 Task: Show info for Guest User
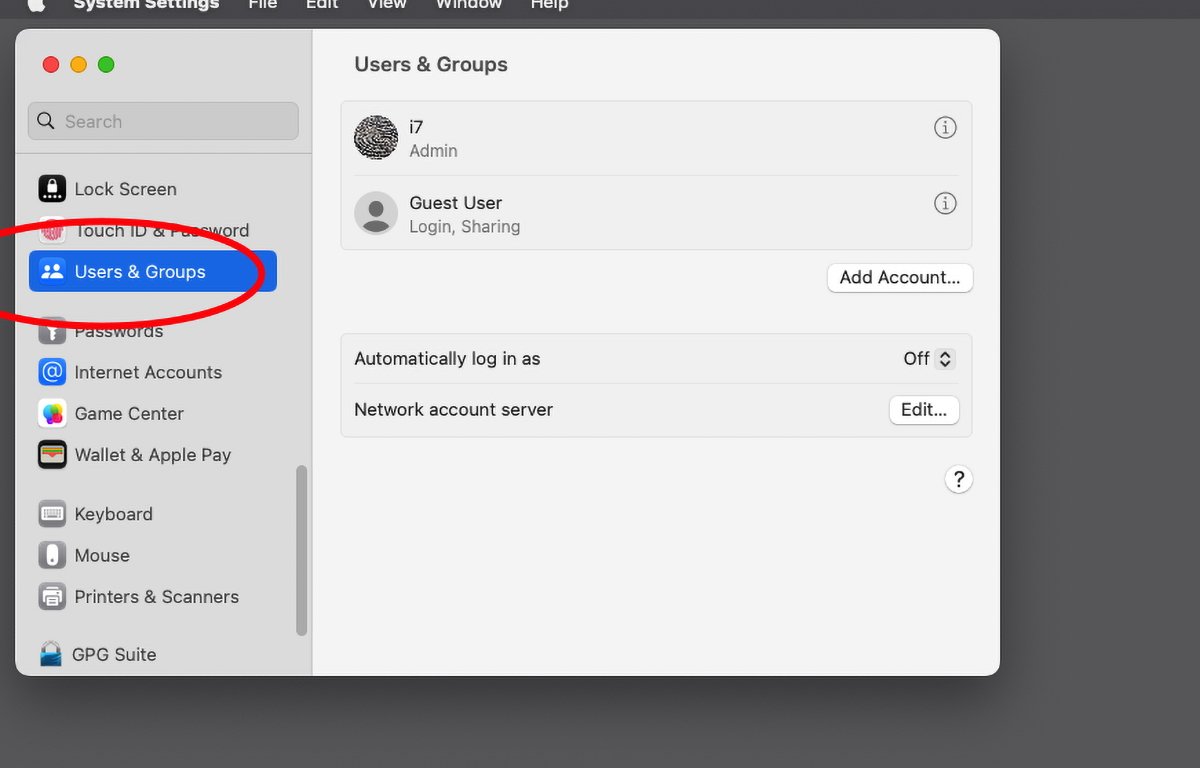(945, 203)
